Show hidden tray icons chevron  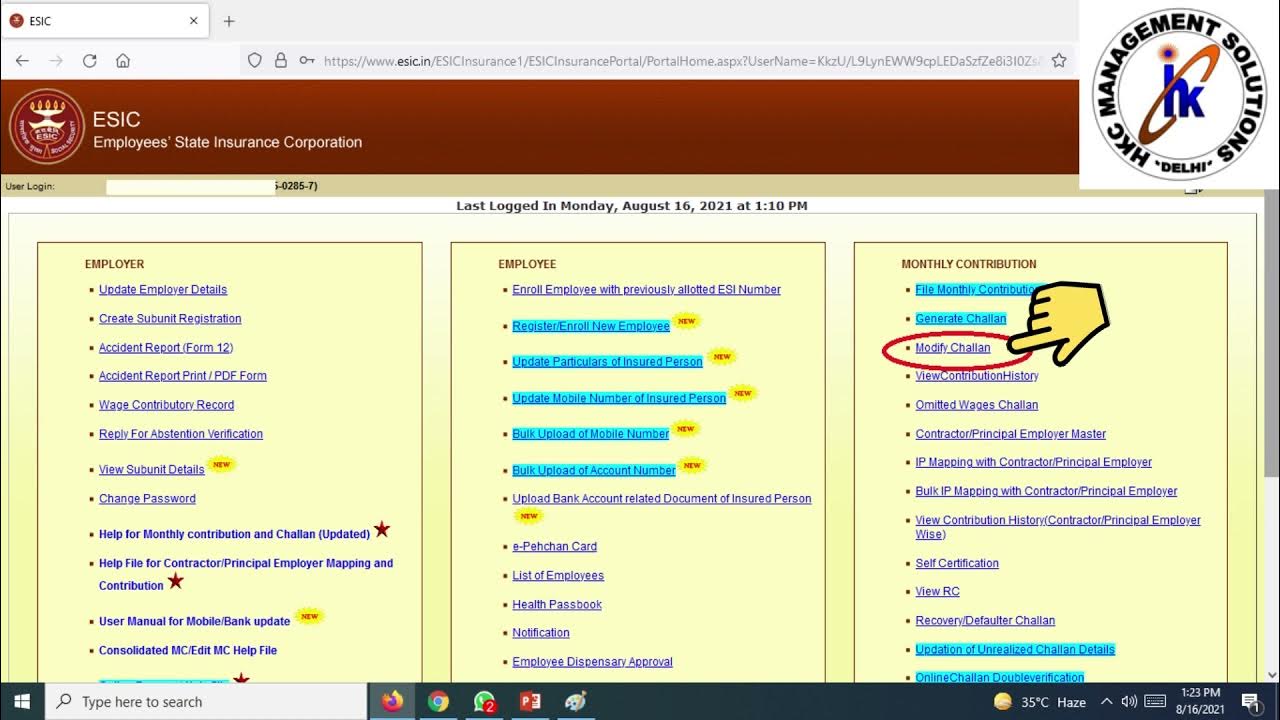click(x=1107, y=702)
